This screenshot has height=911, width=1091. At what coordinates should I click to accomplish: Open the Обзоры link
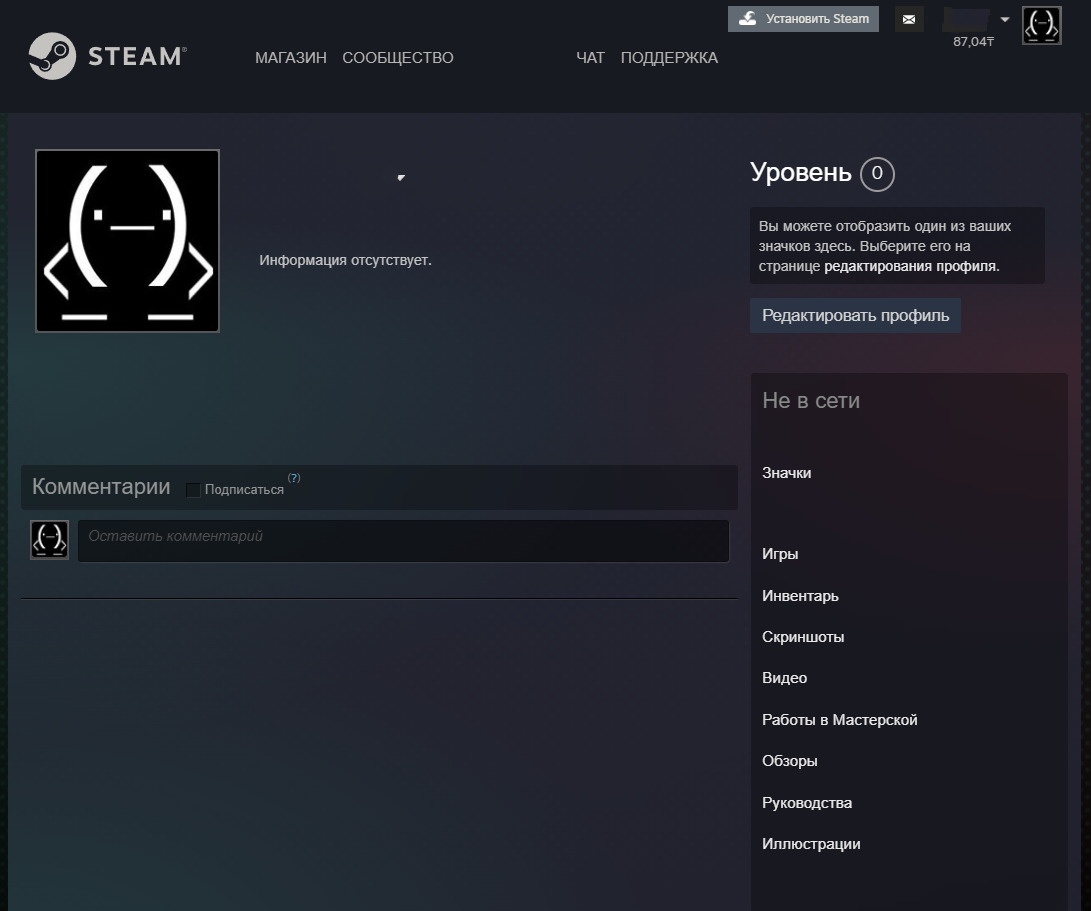coord(789,761)
